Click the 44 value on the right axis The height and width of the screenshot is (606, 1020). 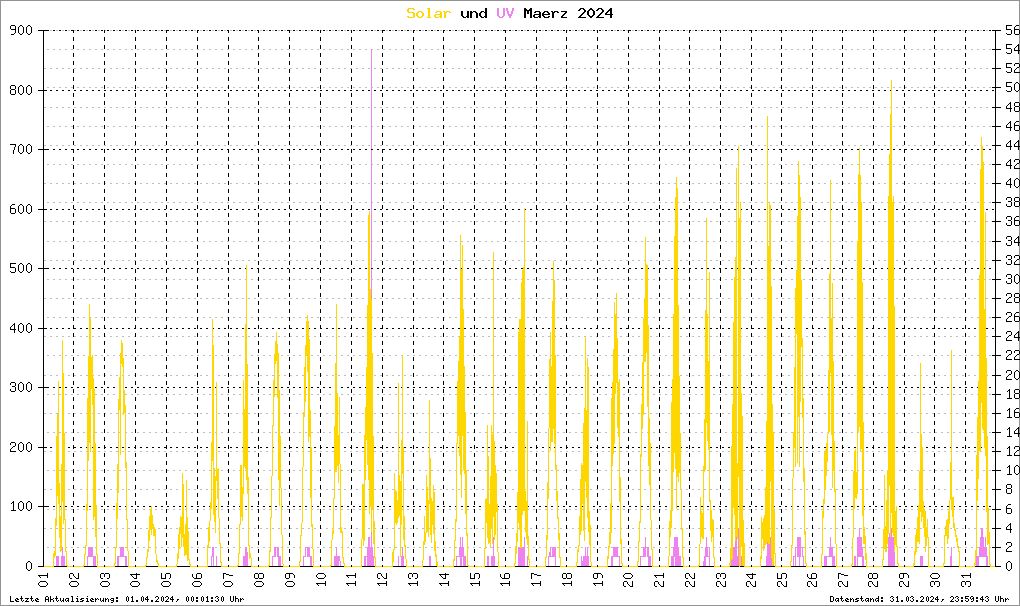click(x=1011, y=146)
